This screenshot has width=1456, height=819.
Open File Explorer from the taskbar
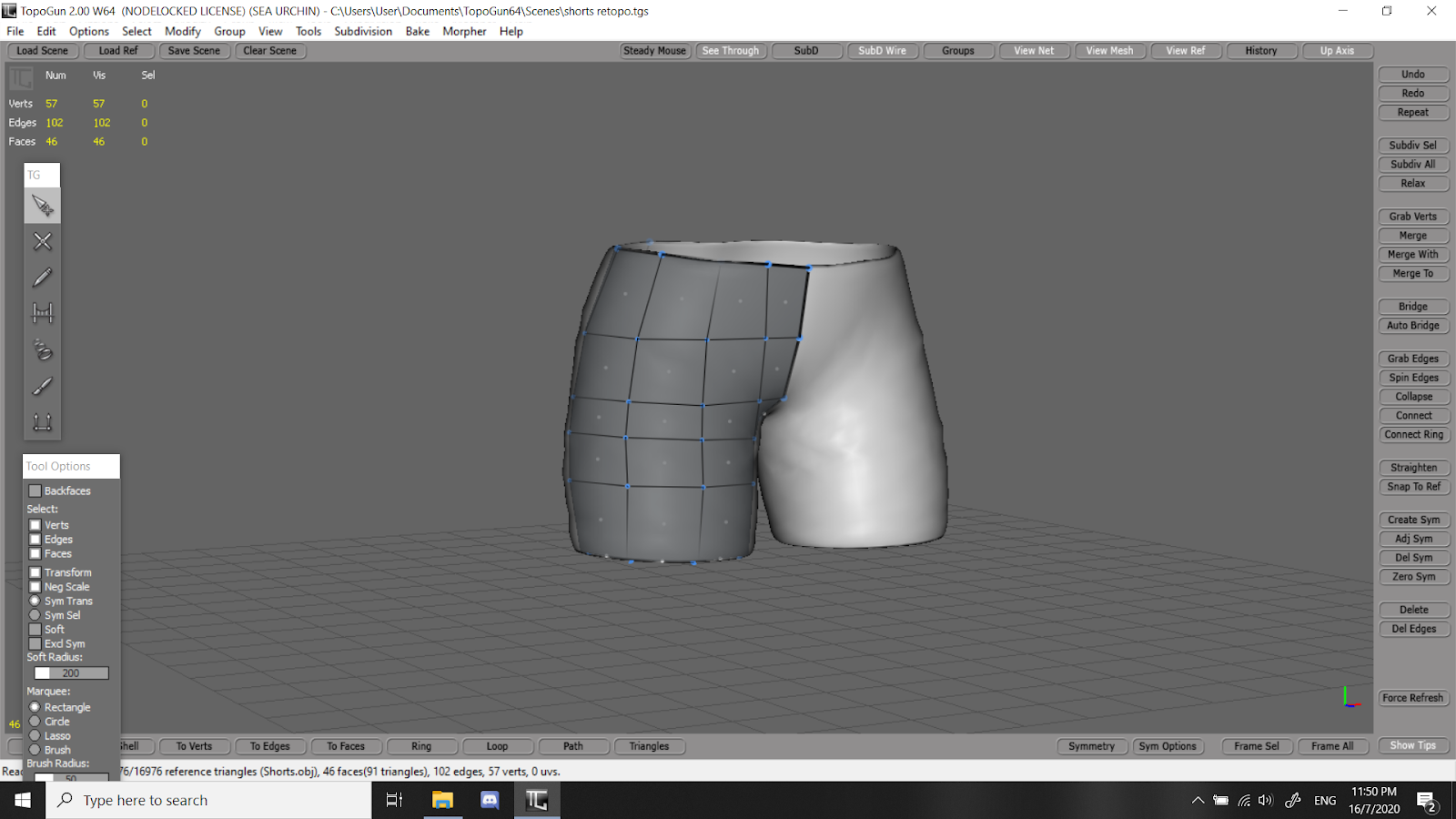[x=442, y=800]
